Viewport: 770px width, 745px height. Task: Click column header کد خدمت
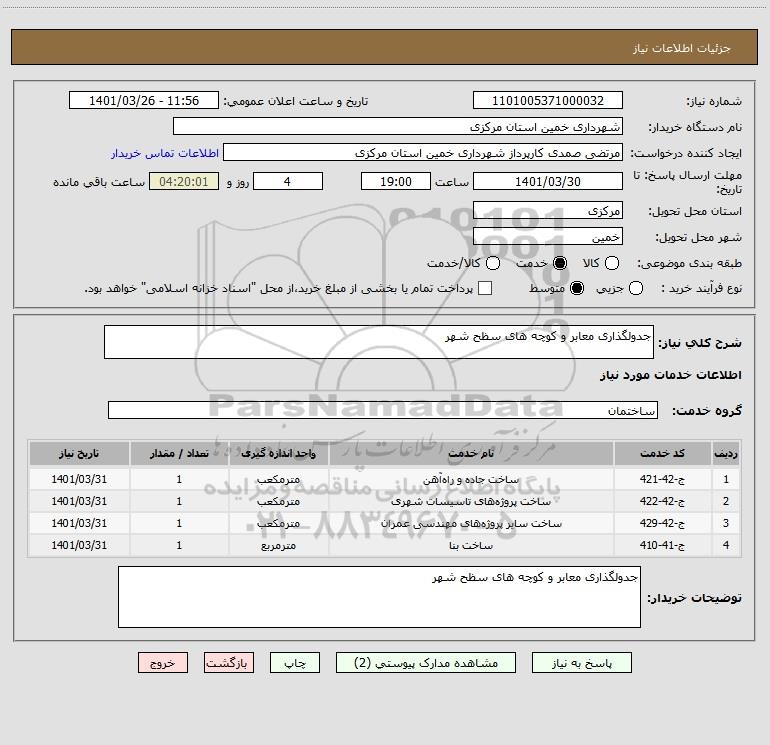coord(662,453)
